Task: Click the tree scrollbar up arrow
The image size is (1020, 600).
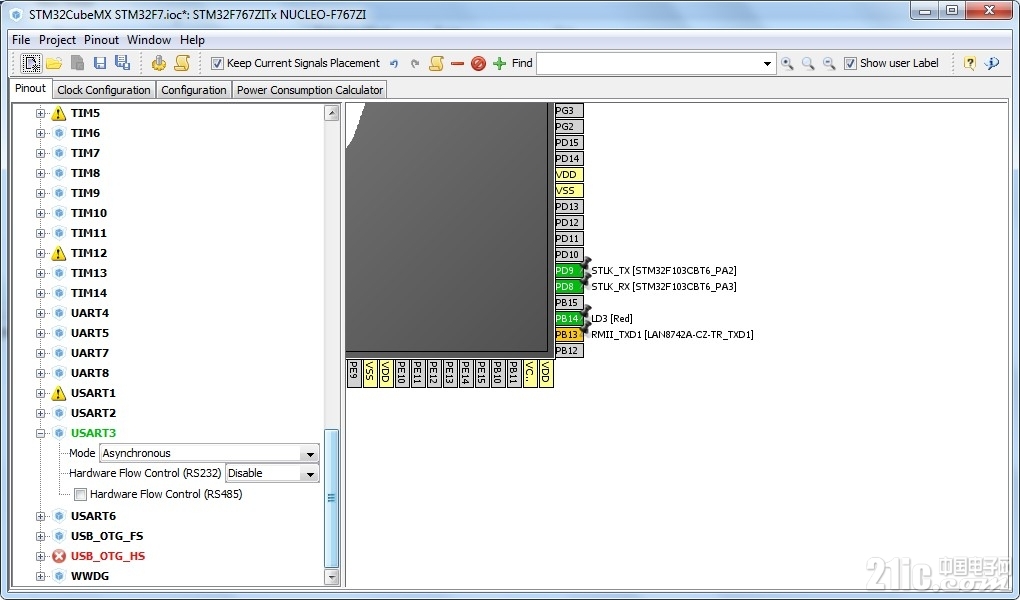Action: click(x=331, y=113)
